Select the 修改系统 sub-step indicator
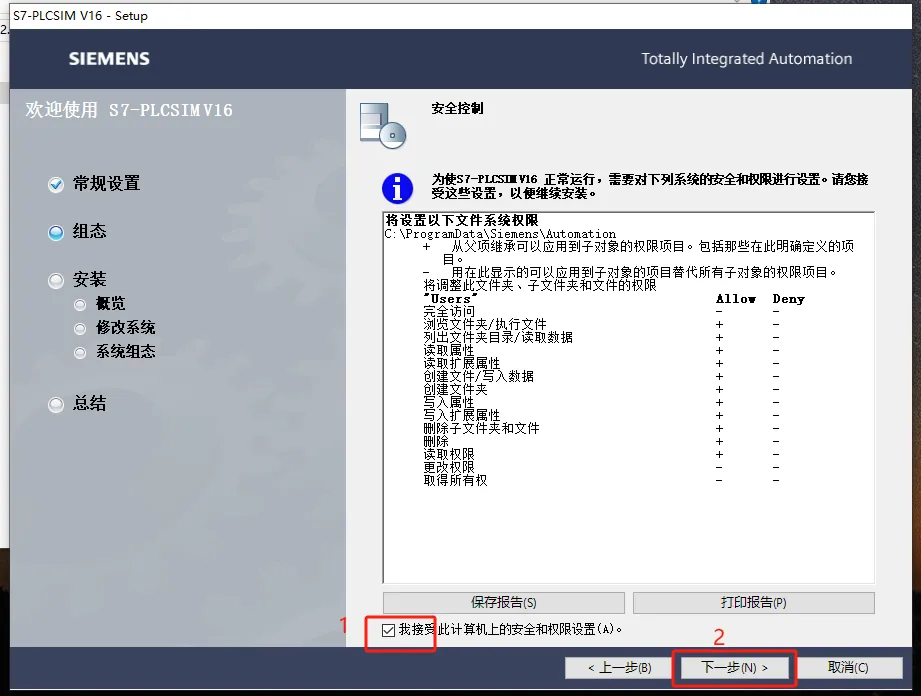 point(80,328)
